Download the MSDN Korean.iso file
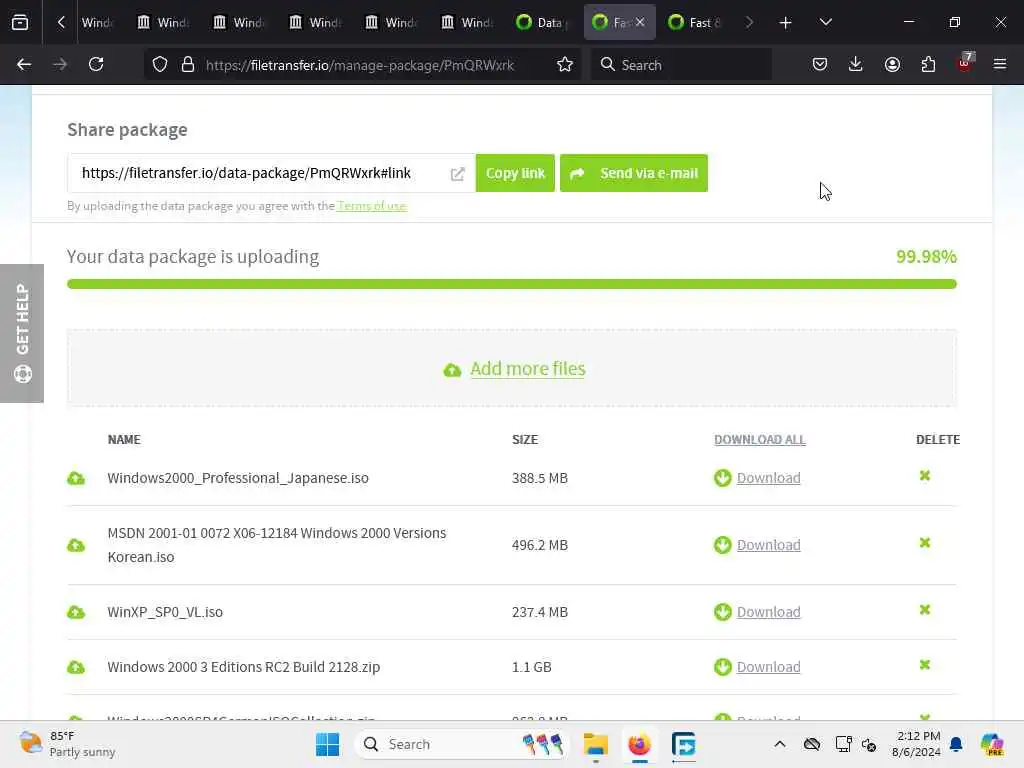This screenshot has height=768, width=1024. coord(769,545)
